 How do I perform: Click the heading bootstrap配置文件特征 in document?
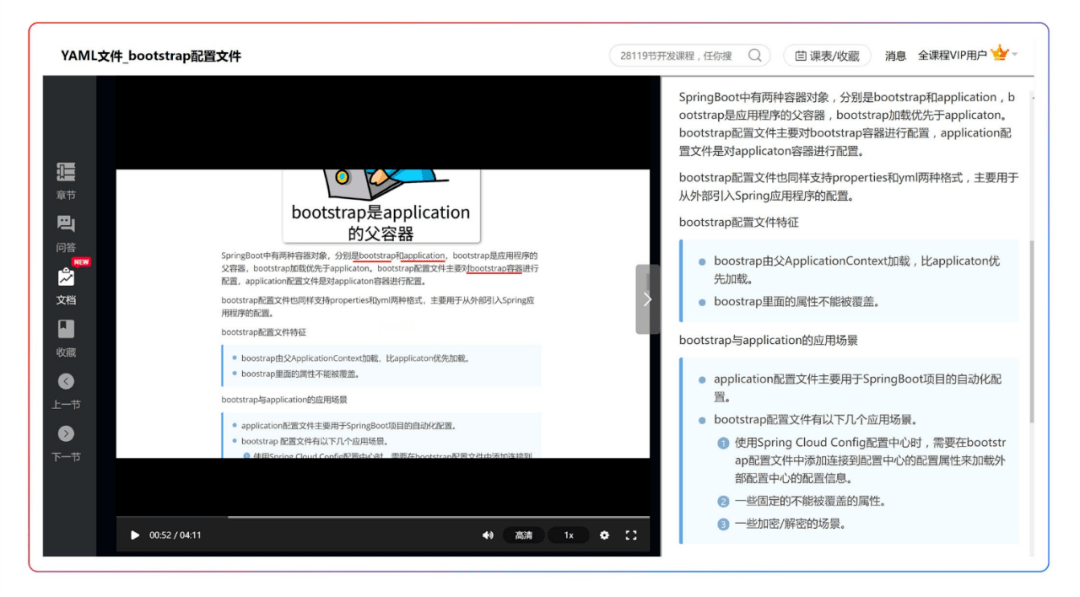(x=738, y=222)
